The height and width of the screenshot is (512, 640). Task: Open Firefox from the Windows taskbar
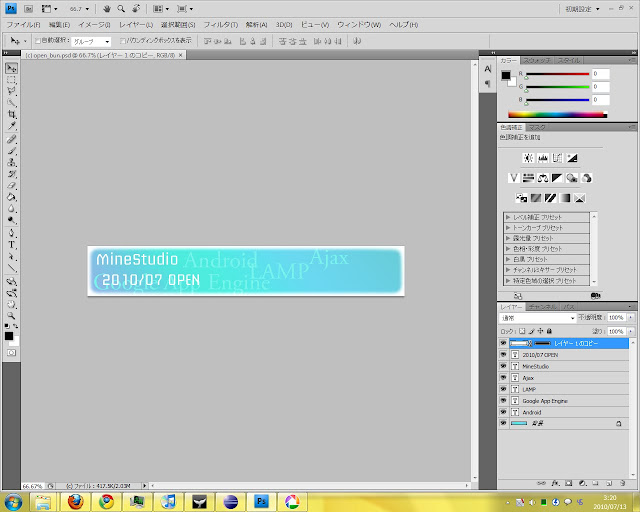point(76,502)
